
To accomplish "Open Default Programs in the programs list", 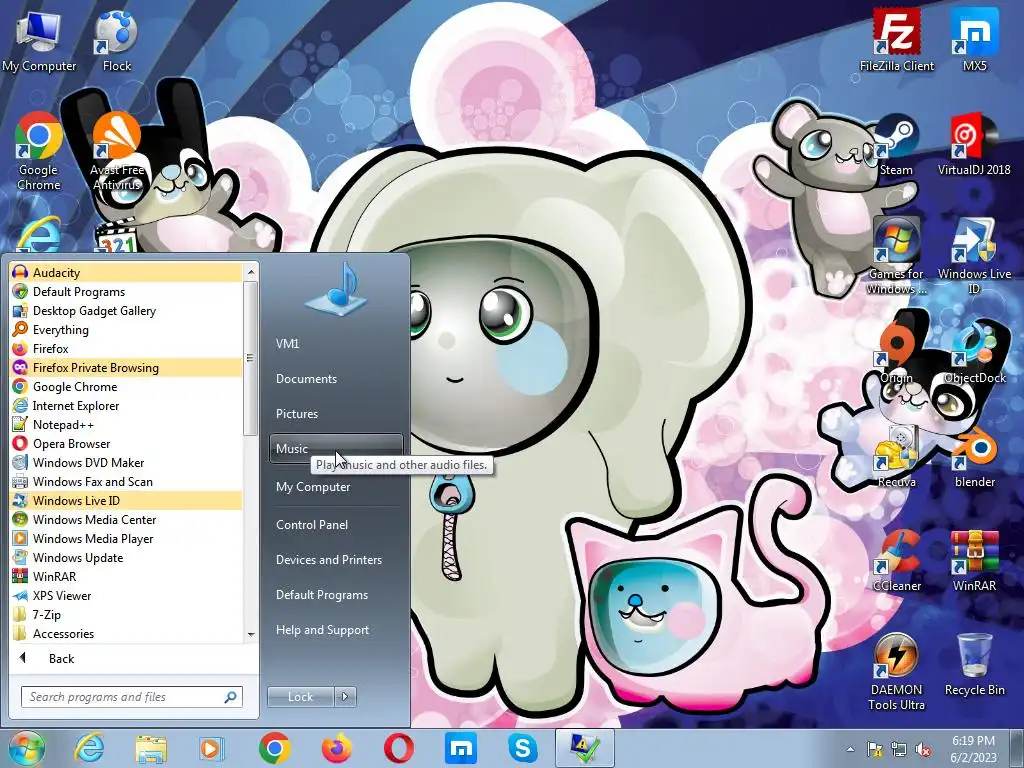I will [126, 291].
